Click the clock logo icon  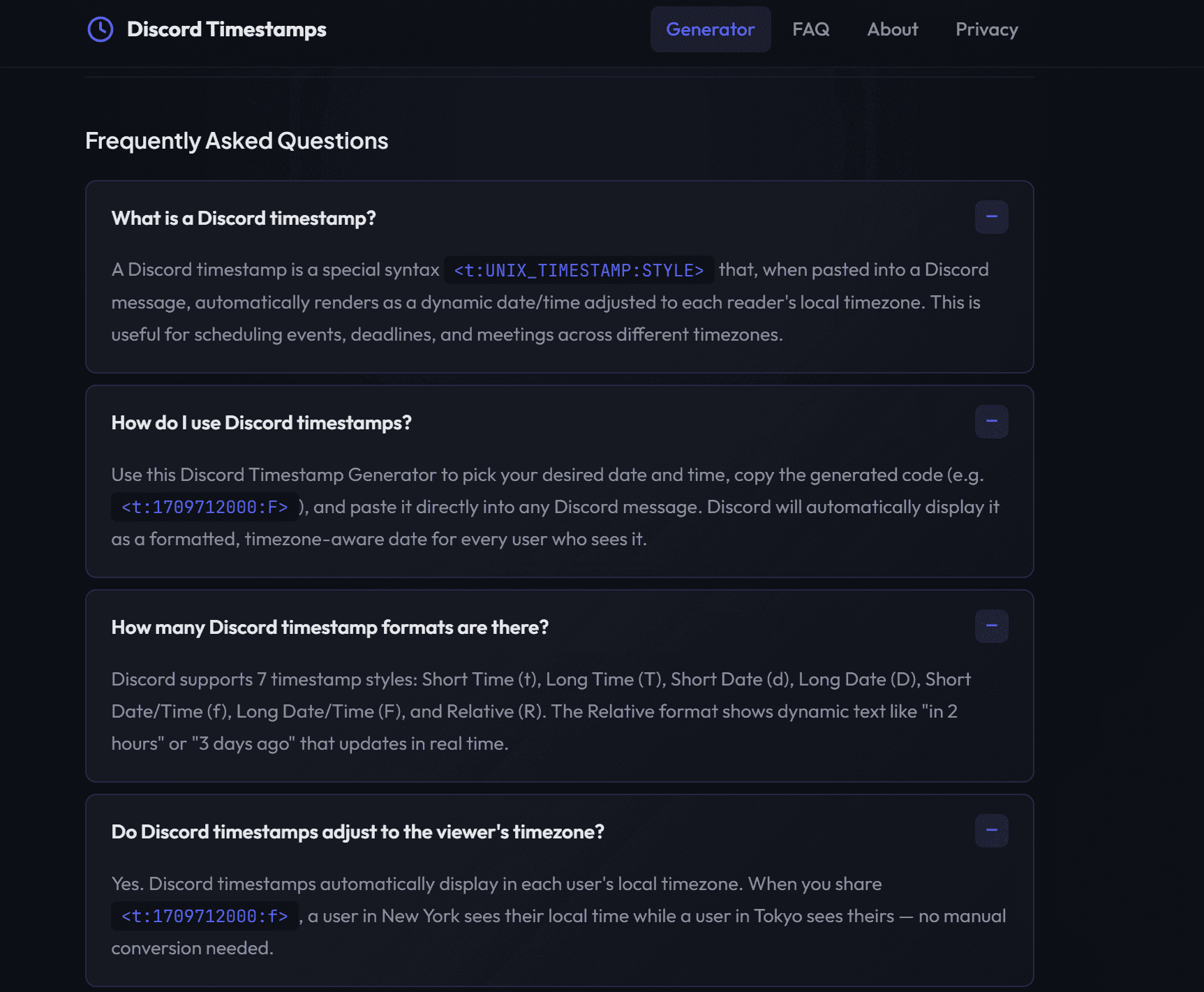click(100, 29)
